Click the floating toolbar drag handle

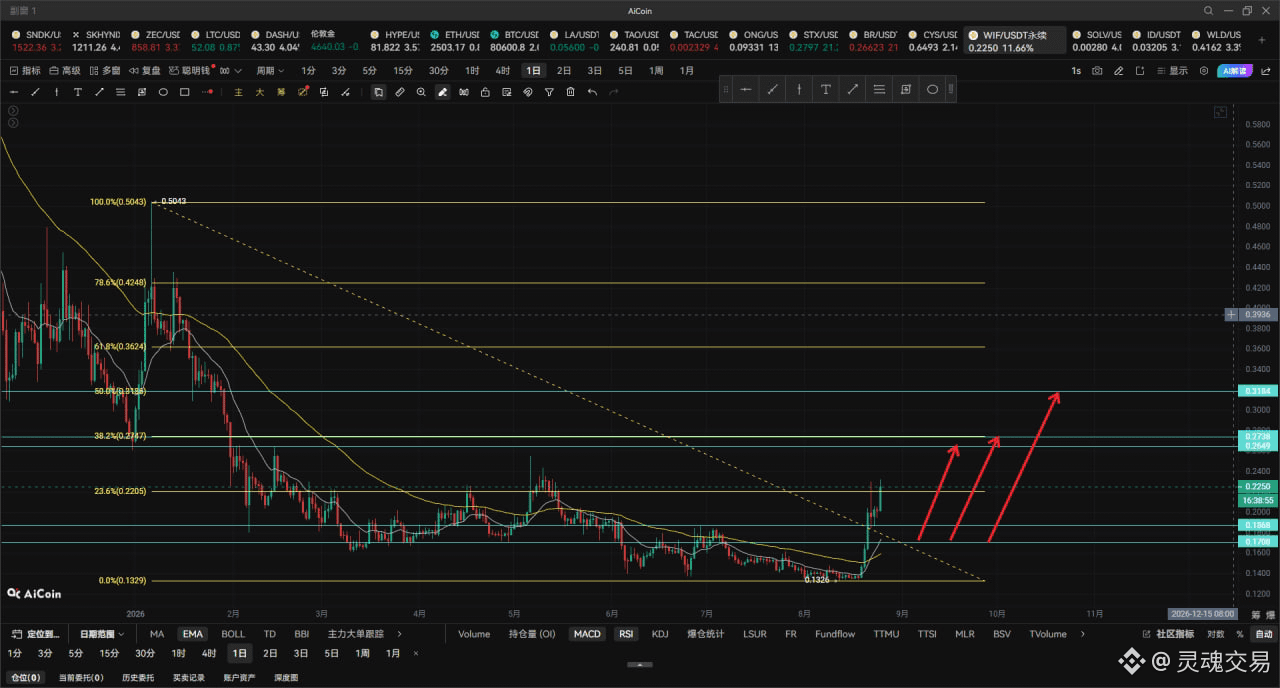point(726,89)
